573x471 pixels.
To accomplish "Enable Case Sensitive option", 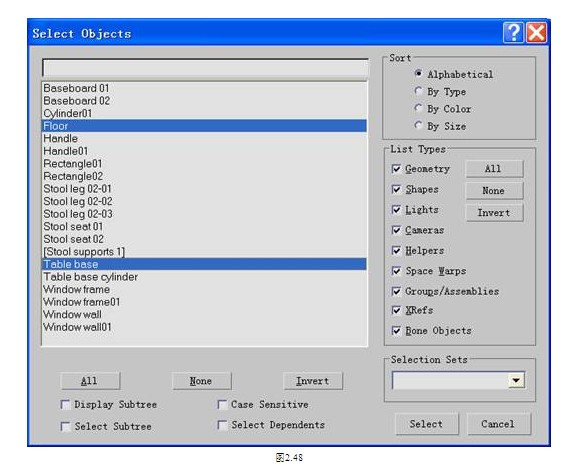I will tap(222, 404).
